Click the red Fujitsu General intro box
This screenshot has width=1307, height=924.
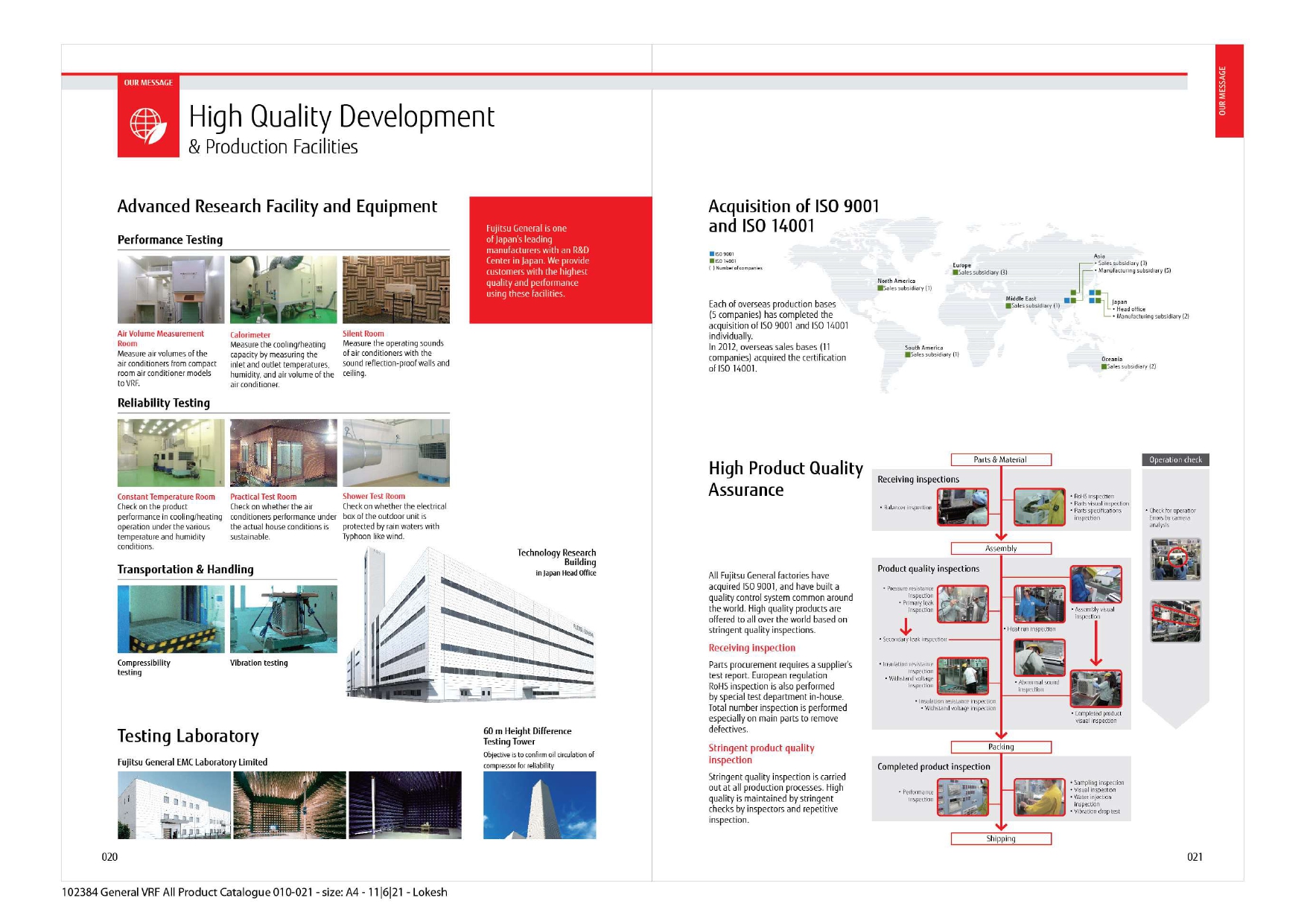point(561,260)
